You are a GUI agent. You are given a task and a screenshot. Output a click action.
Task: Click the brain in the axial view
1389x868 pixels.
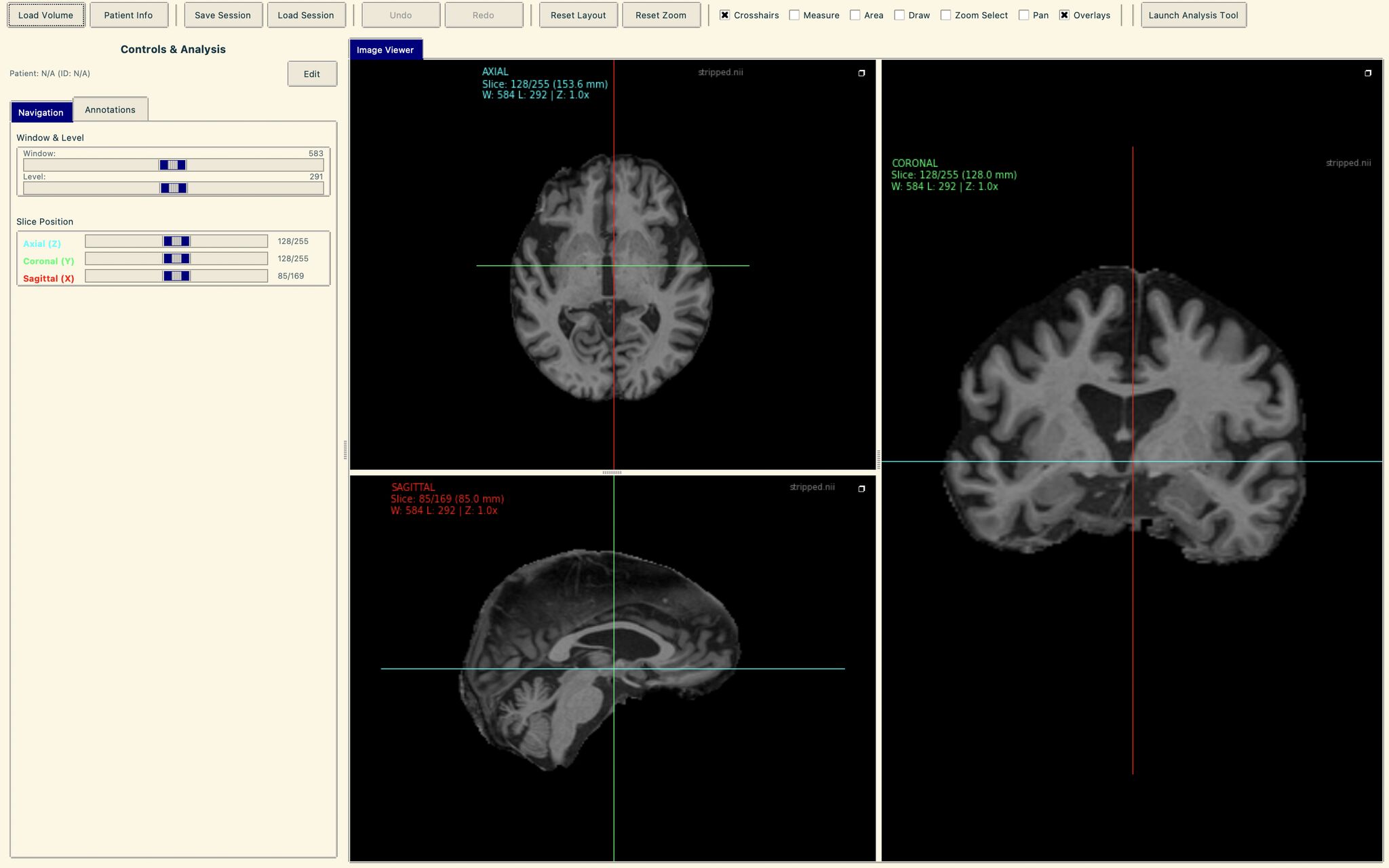tap(612, 278)
